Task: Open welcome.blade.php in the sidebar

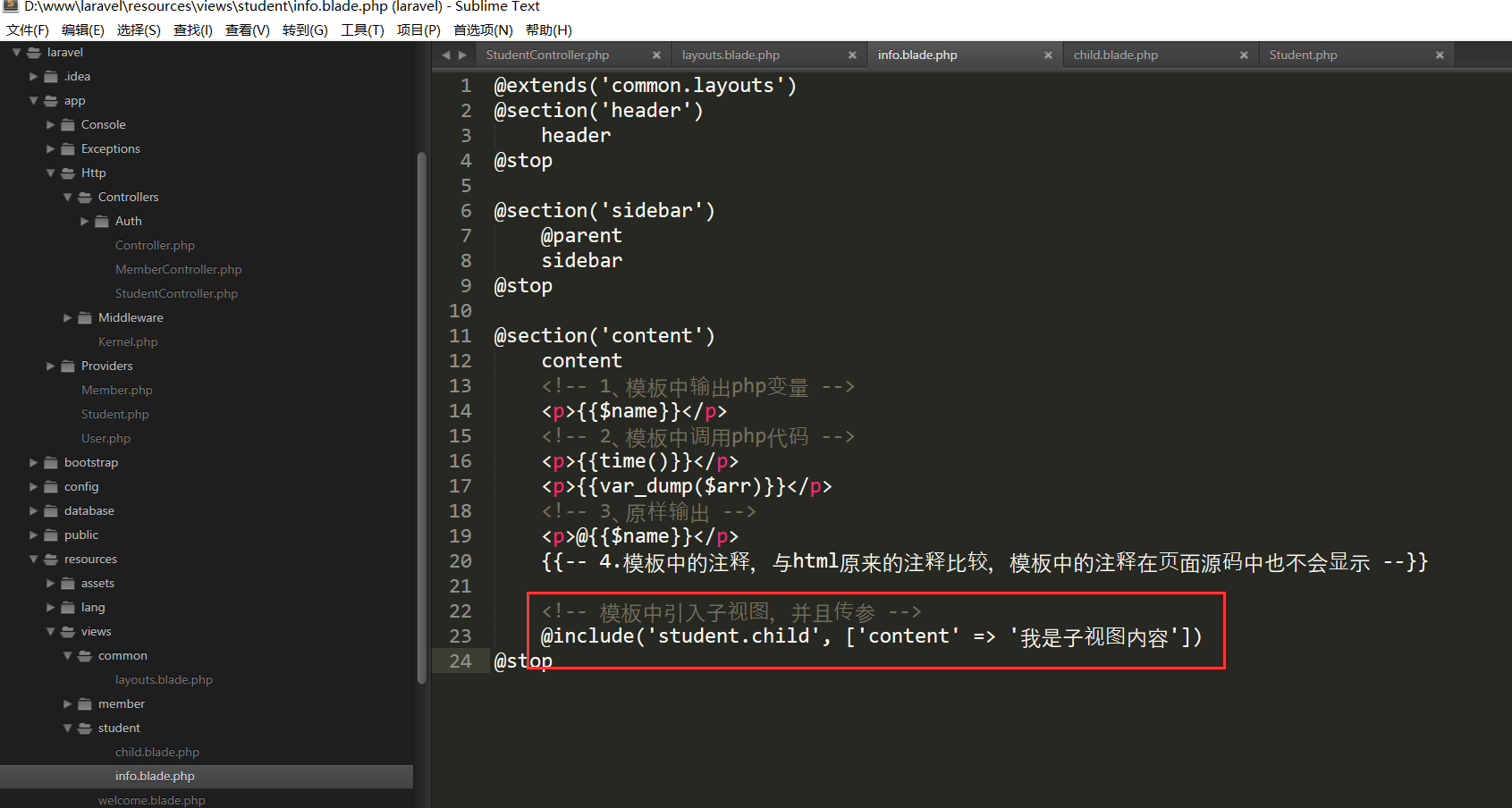Action: (151, 801)
